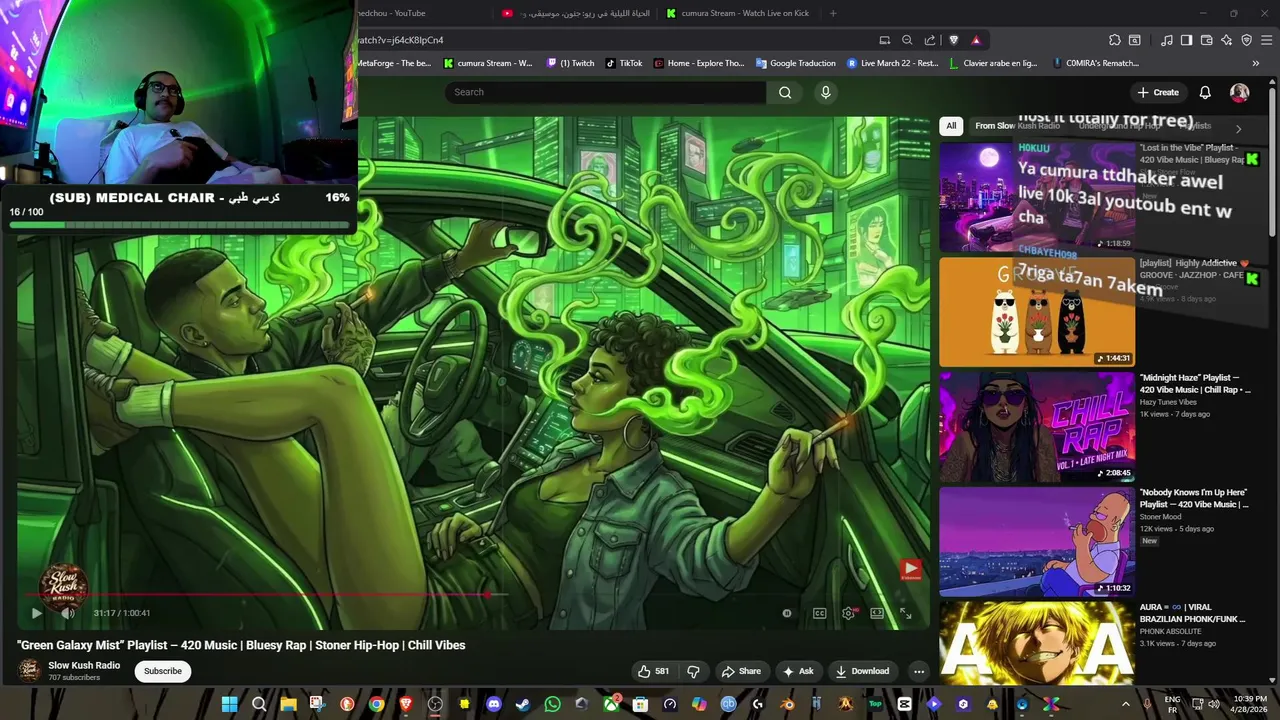Seek on the red video progress bar

point(474,594)
